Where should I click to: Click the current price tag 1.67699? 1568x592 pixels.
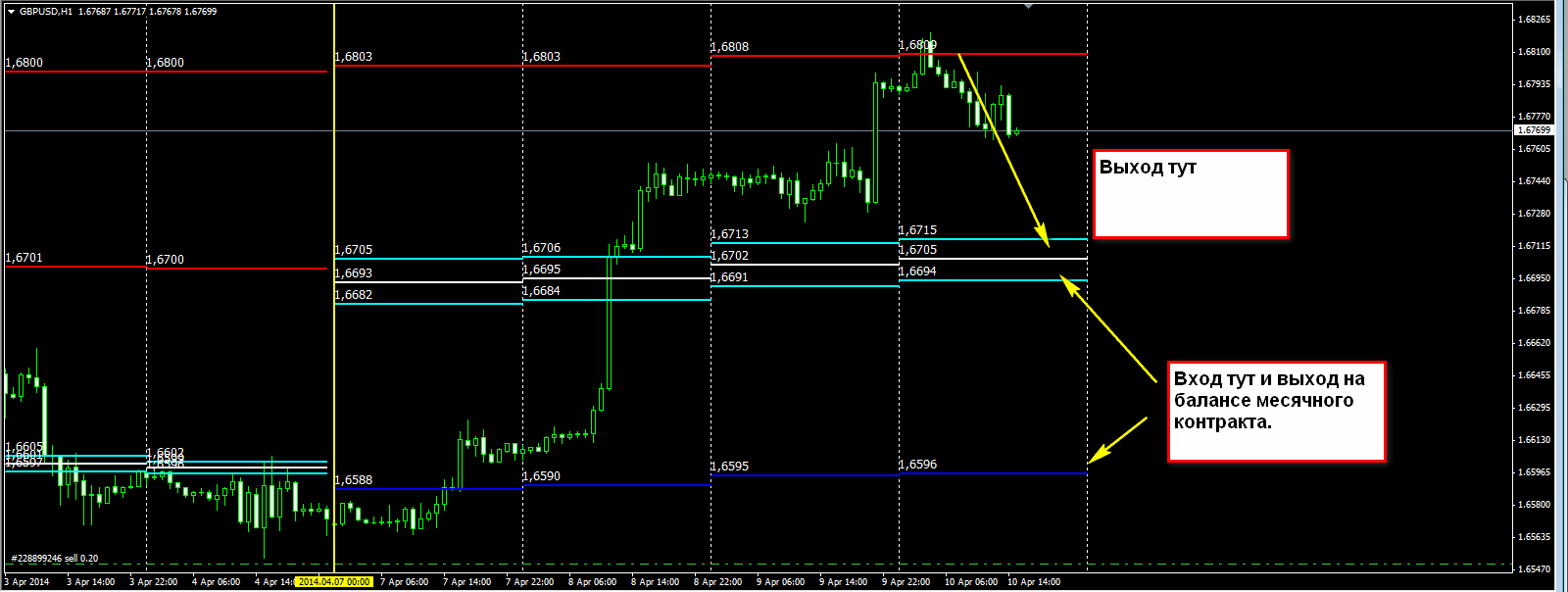(x=1535, y=130)
